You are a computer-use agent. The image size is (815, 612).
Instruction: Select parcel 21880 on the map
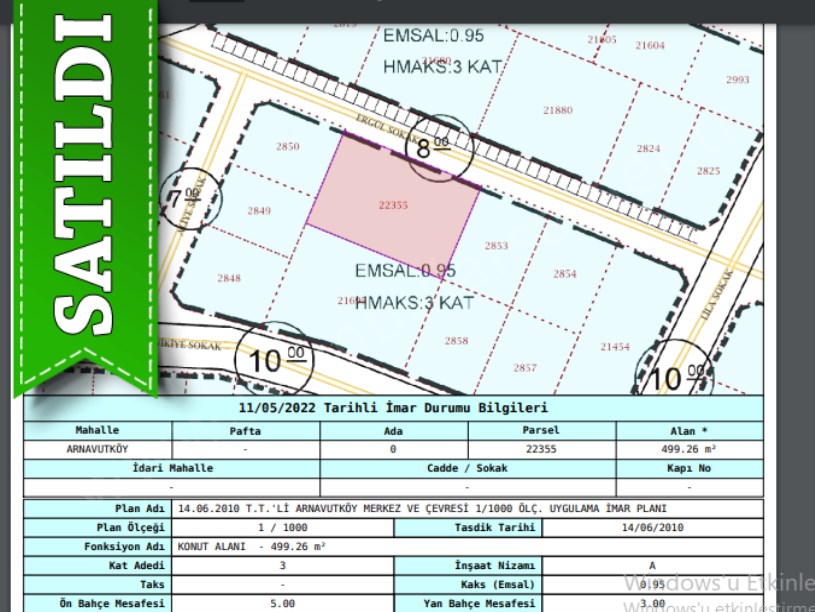(557, 110)
